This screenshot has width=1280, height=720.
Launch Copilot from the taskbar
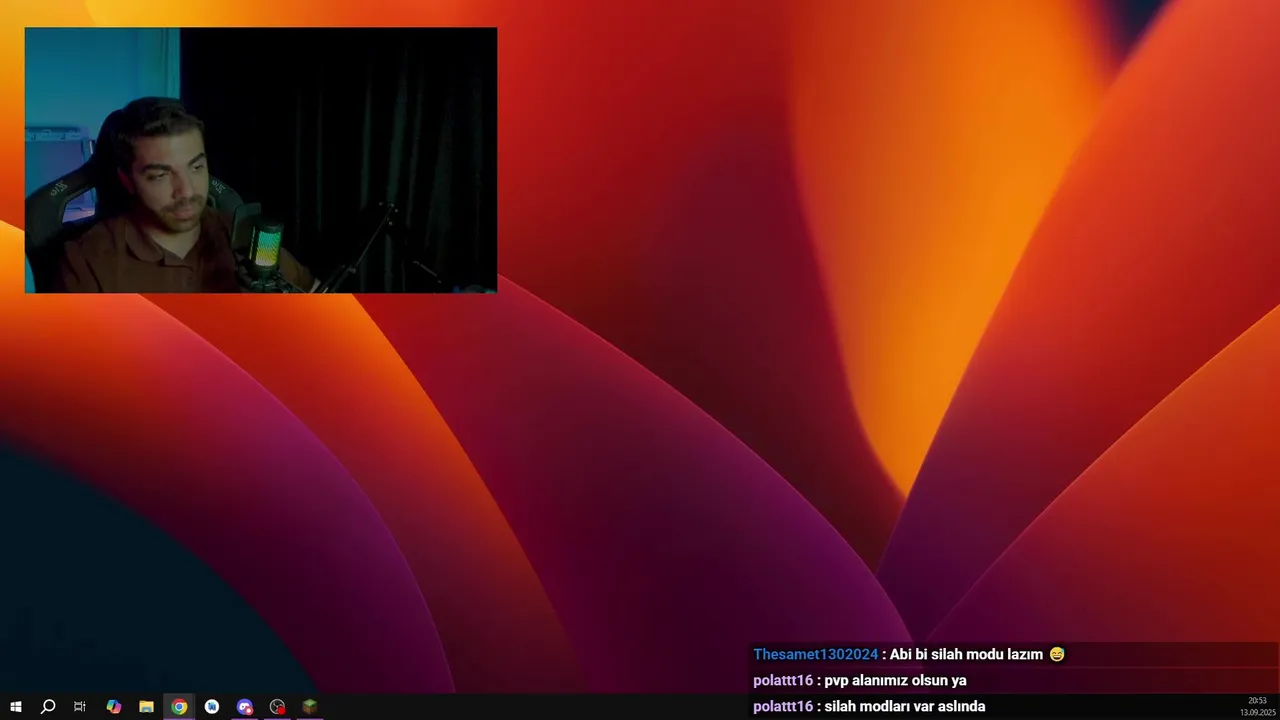coord(113,707)
